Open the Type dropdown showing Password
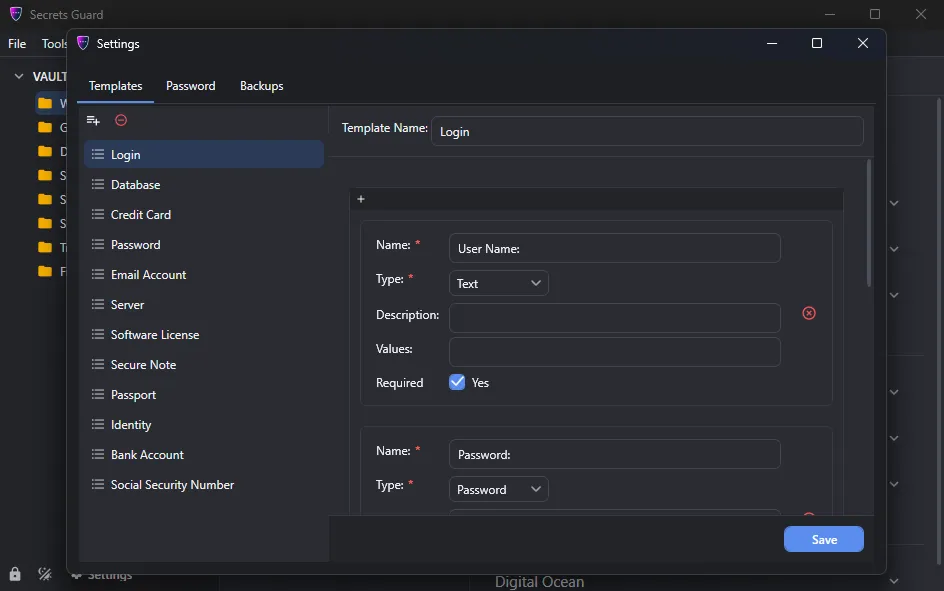Viewport: 944px width, 591px height. click(498, 489)
